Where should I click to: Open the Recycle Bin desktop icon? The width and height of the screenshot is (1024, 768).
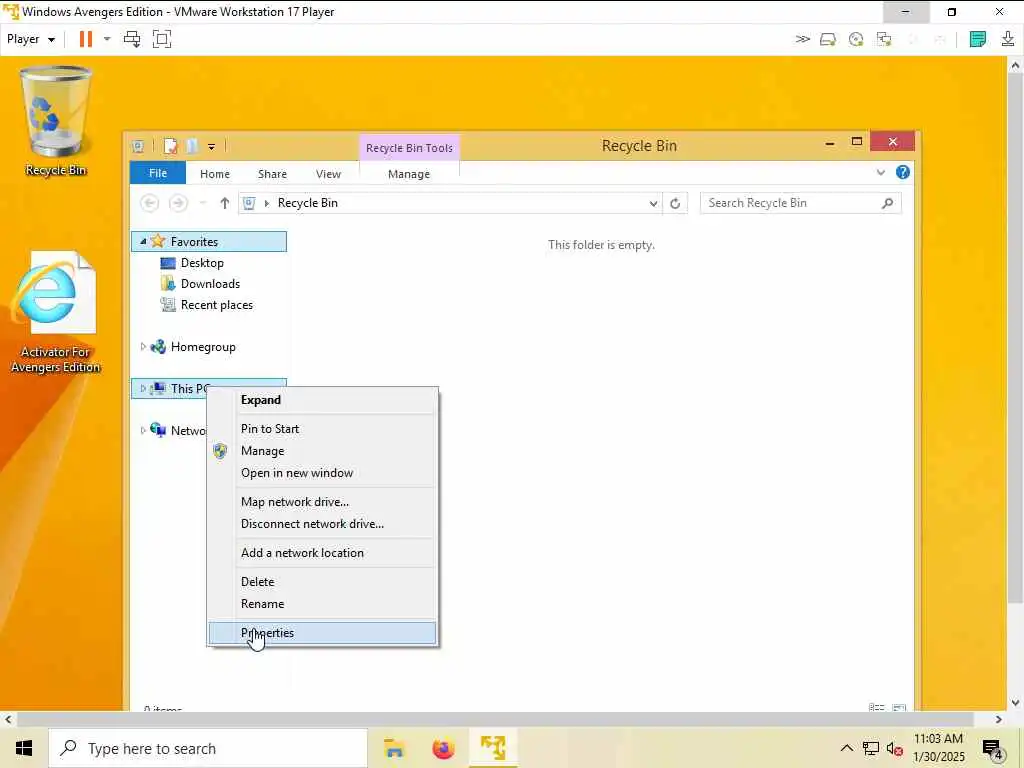click(x=56, y=121)
